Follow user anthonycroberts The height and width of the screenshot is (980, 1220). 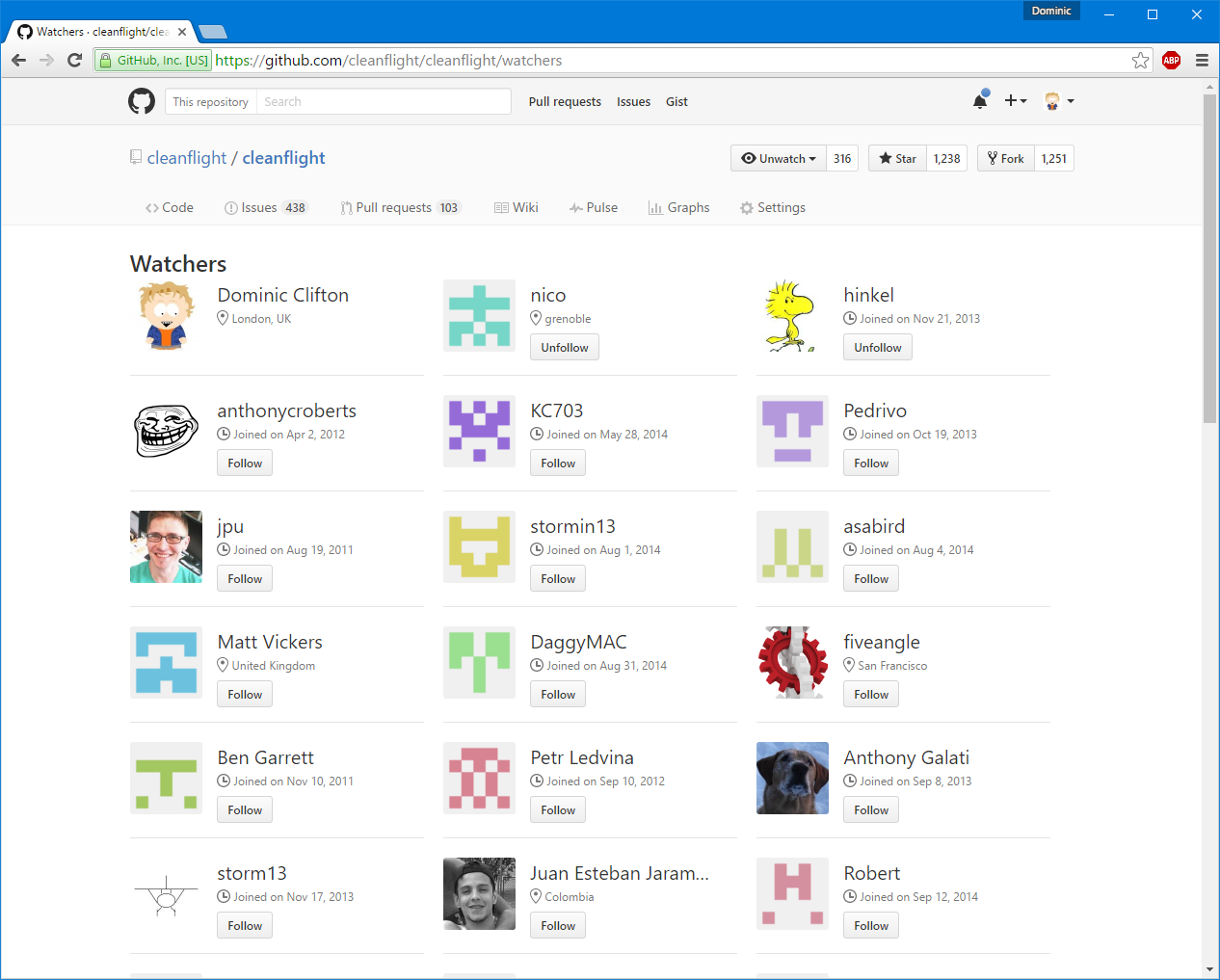[245, 464]
